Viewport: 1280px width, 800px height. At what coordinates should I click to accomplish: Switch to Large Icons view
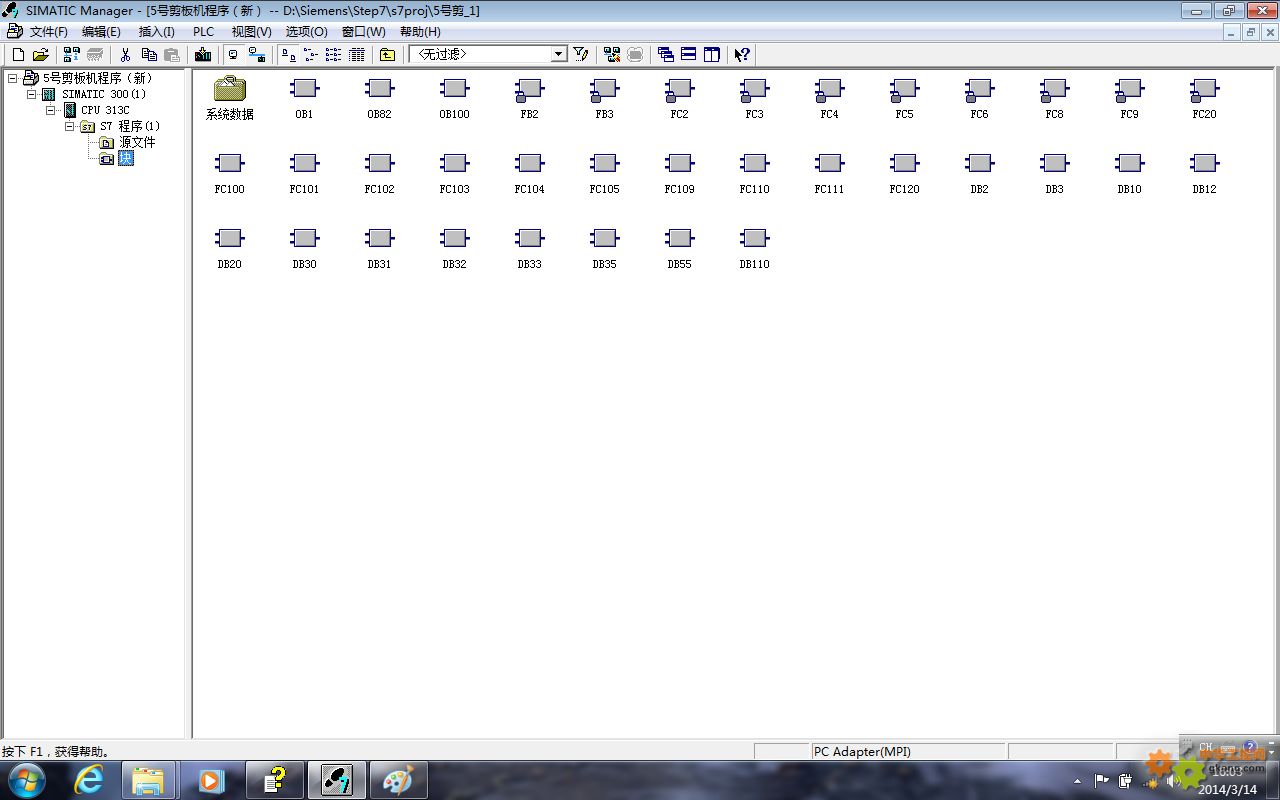288,55
